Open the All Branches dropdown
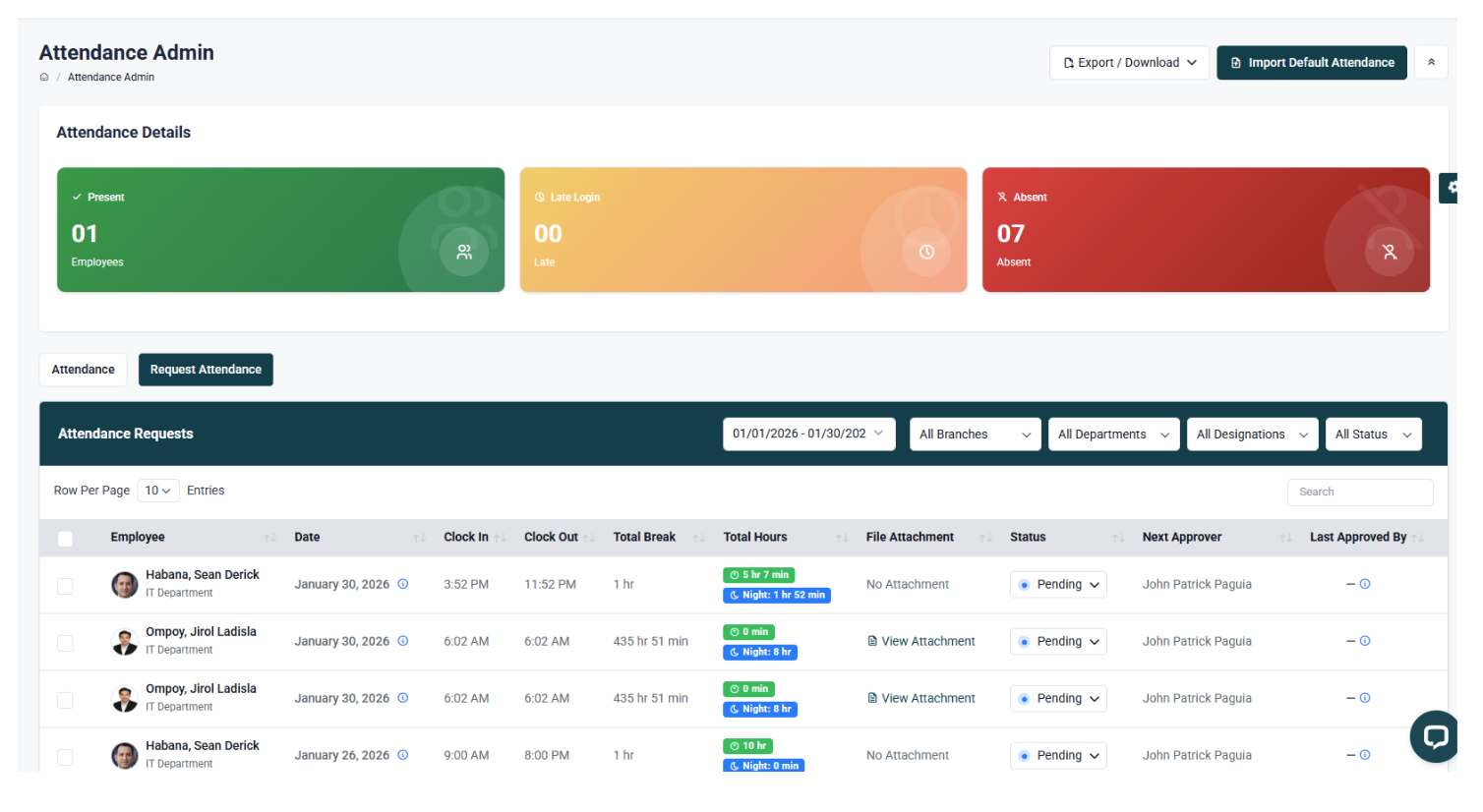This screenshot has width=1483, height=812. coord(975,435)
